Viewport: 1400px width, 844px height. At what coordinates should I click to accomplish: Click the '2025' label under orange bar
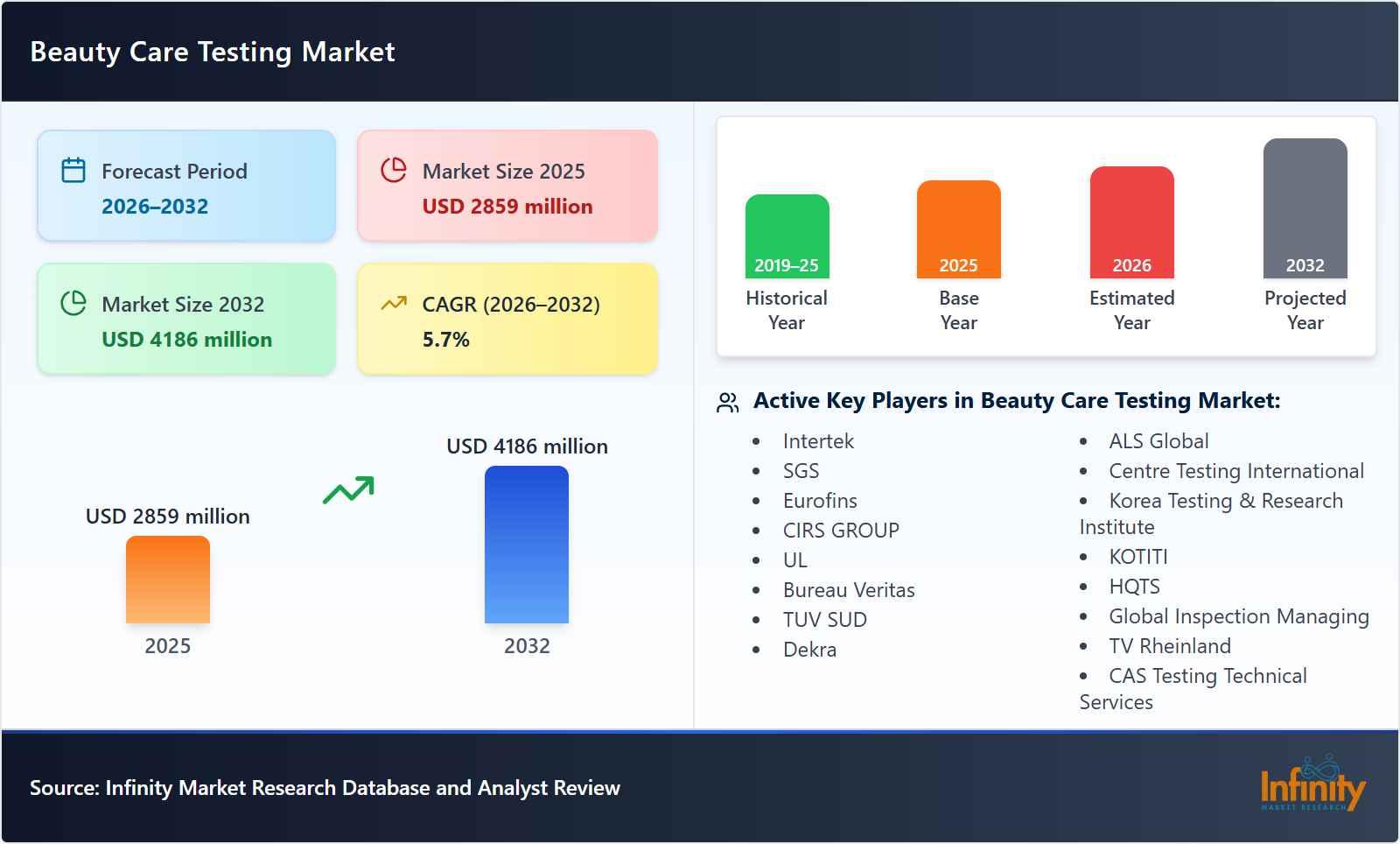pos(168,646)
